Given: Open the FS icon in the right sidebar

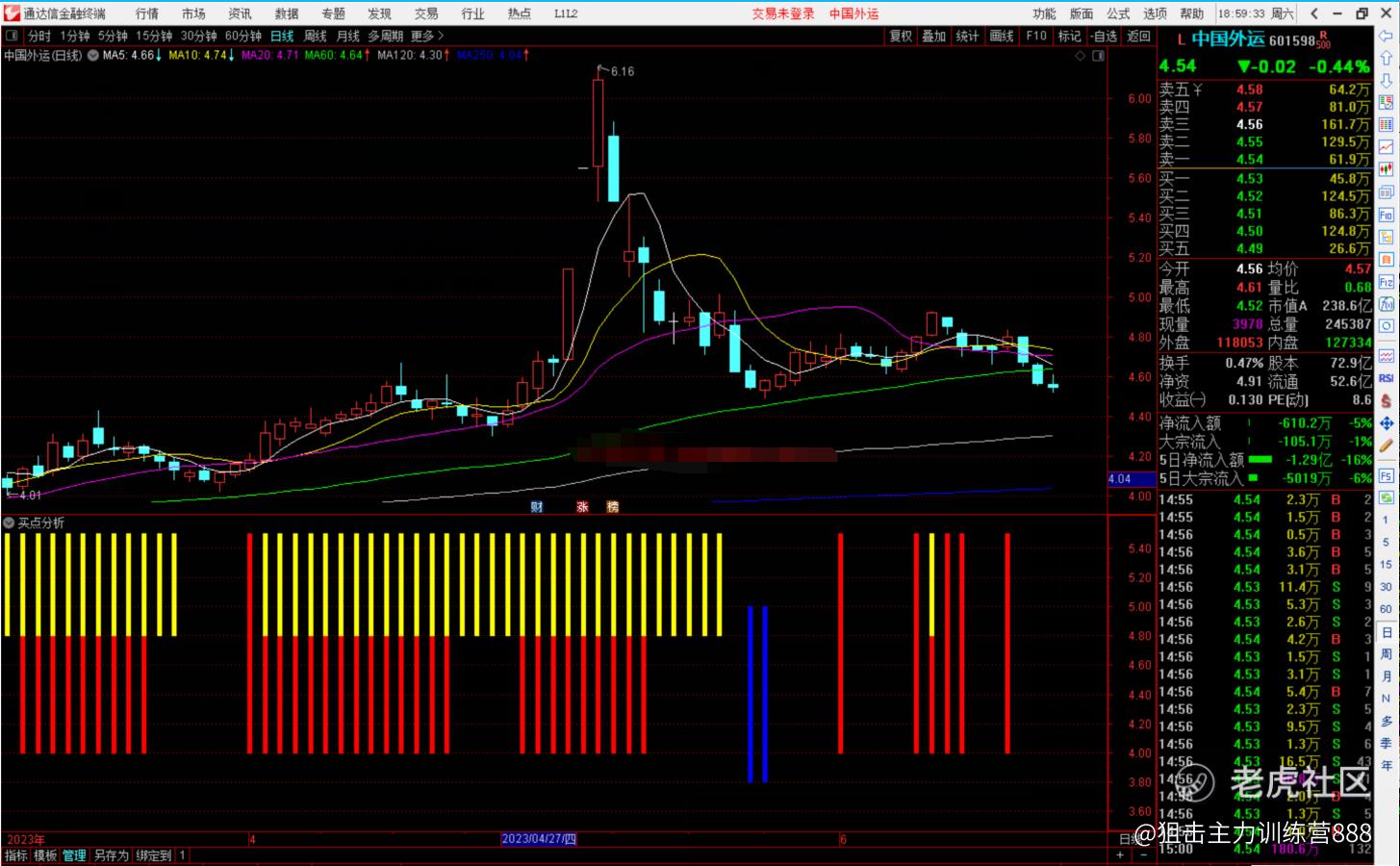Looking at the screenshot, I should (1387, 476).
